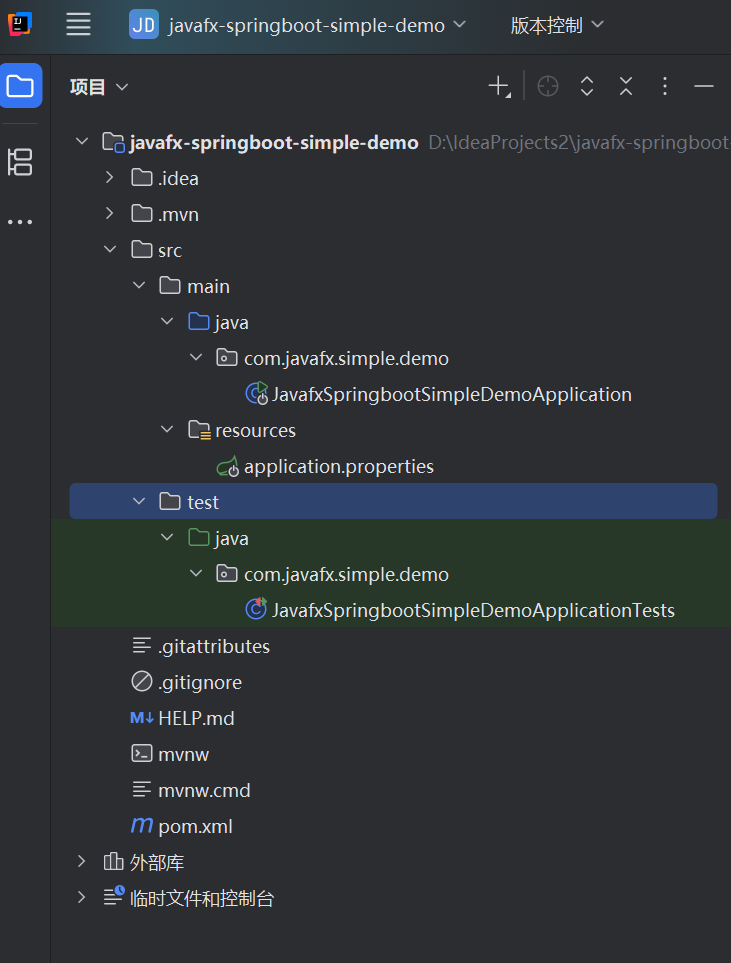This screenshot has height=963, width=731.
Task: Open the main hamburger menu
Action: (x=78, y=25)
